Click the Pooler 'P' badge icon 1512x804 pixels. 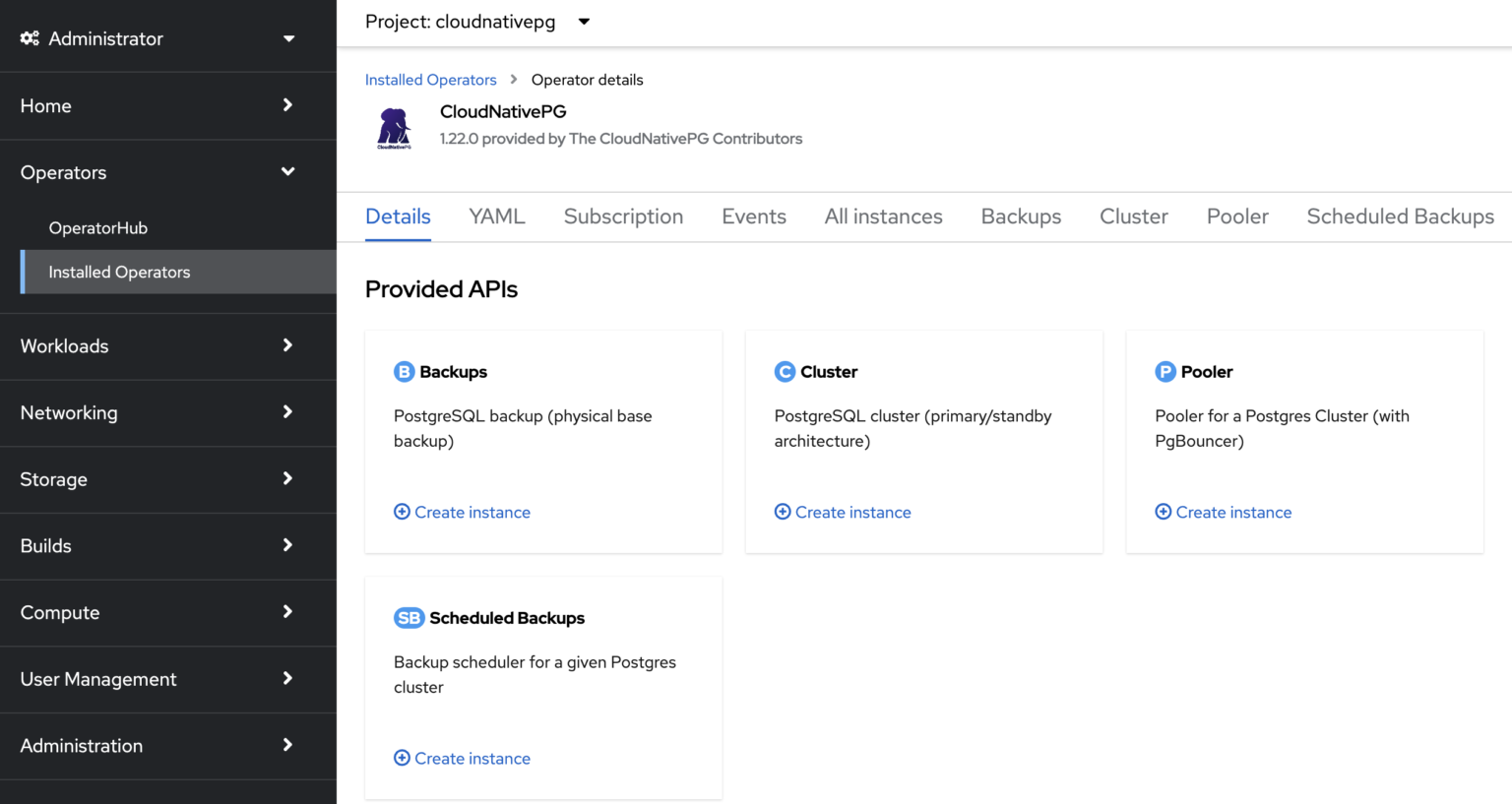pos(1165,372)
